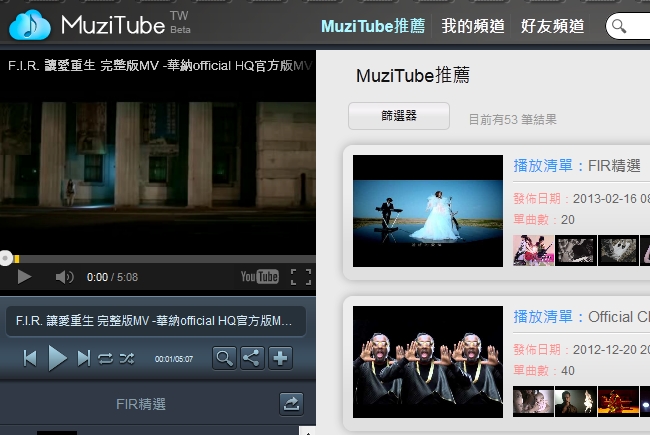Select first small thumbnail under FIR精選 playlist
The image size is (650, 435).
point(533,250)
